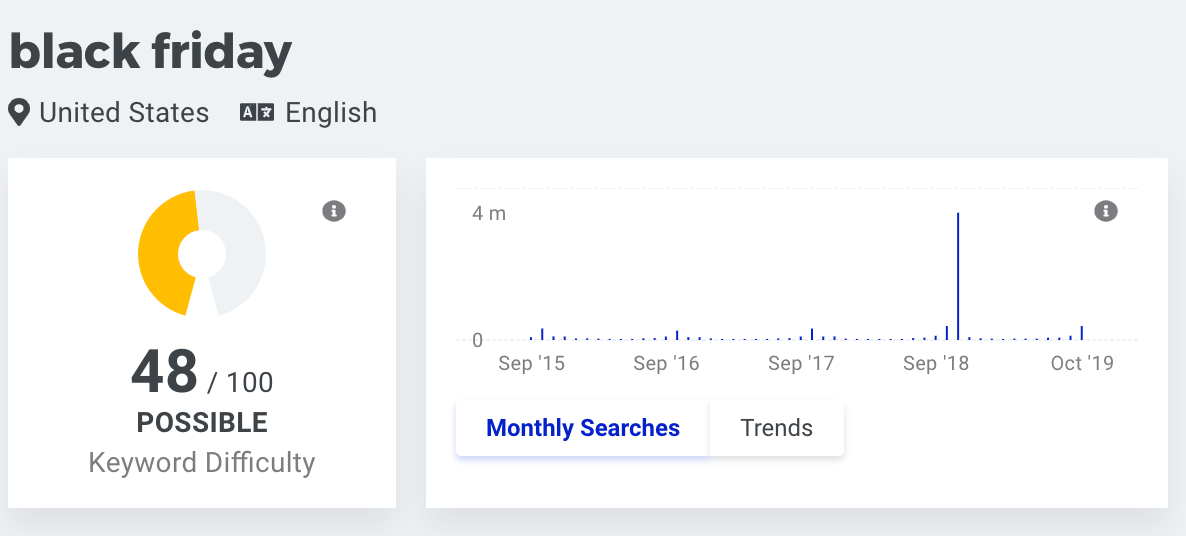The width and height of the screenshot is (1186, 536).
Task: Click info icon in searches chart card
Action: pyautogui.click(x=1105, y=211)
